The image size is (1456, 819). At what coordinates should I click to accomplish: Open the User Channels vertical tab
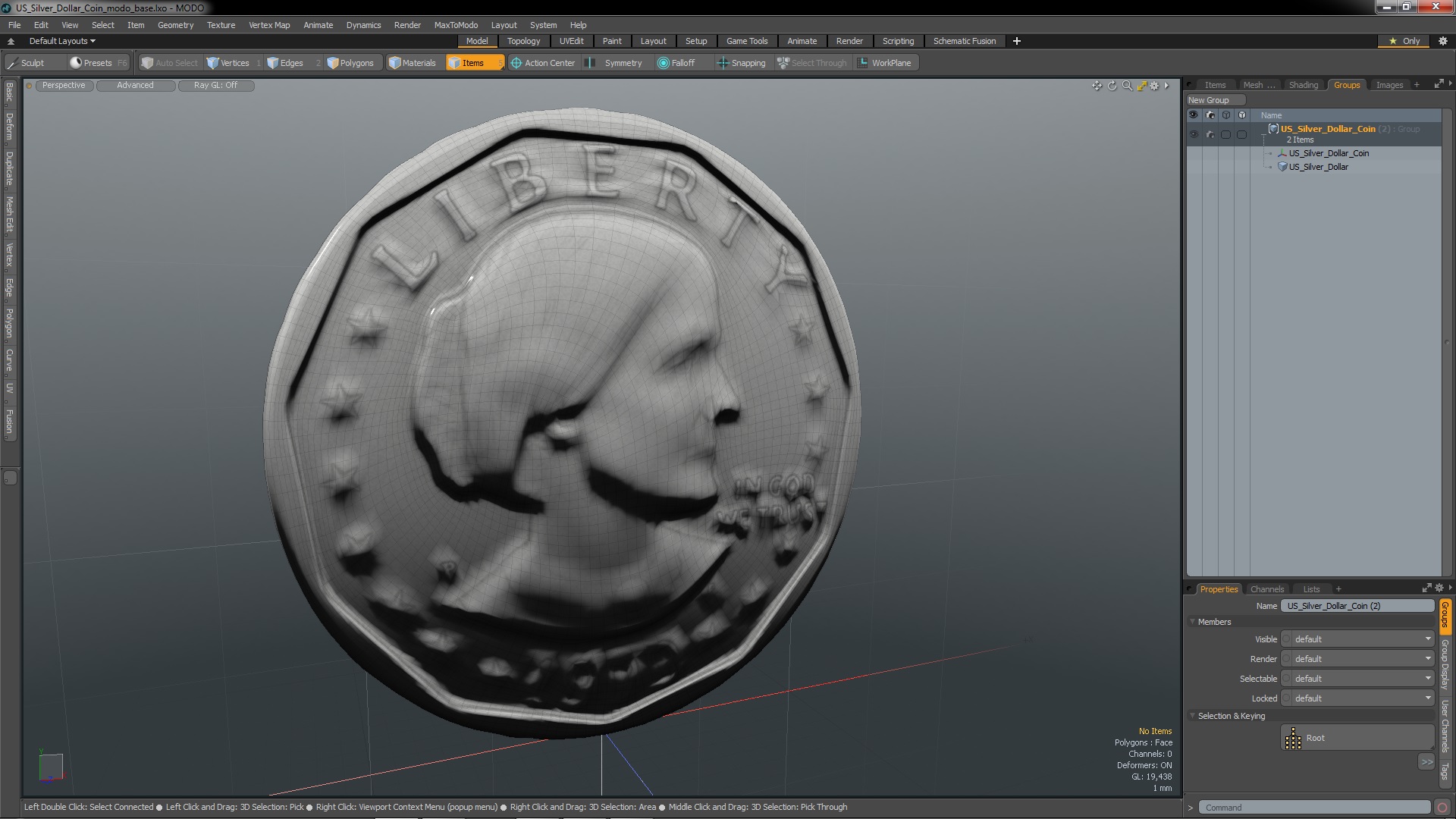point(1445,726)
